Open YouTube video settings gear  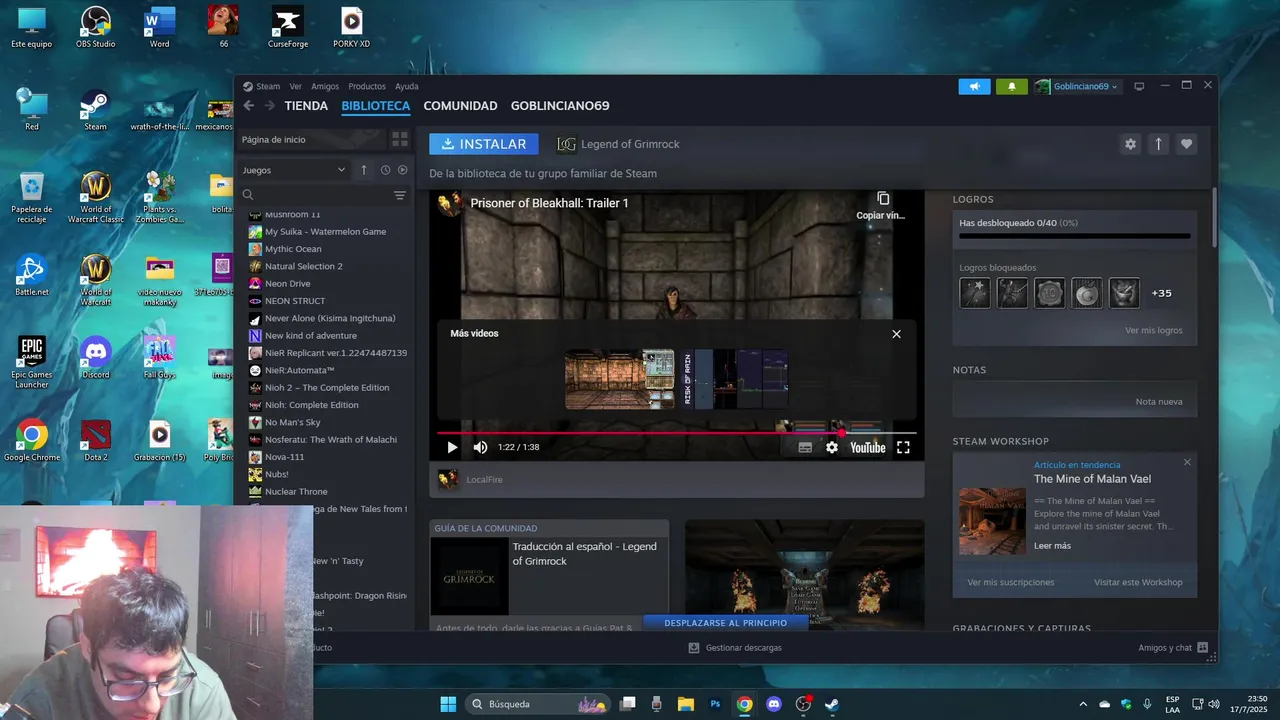(832, 447)
